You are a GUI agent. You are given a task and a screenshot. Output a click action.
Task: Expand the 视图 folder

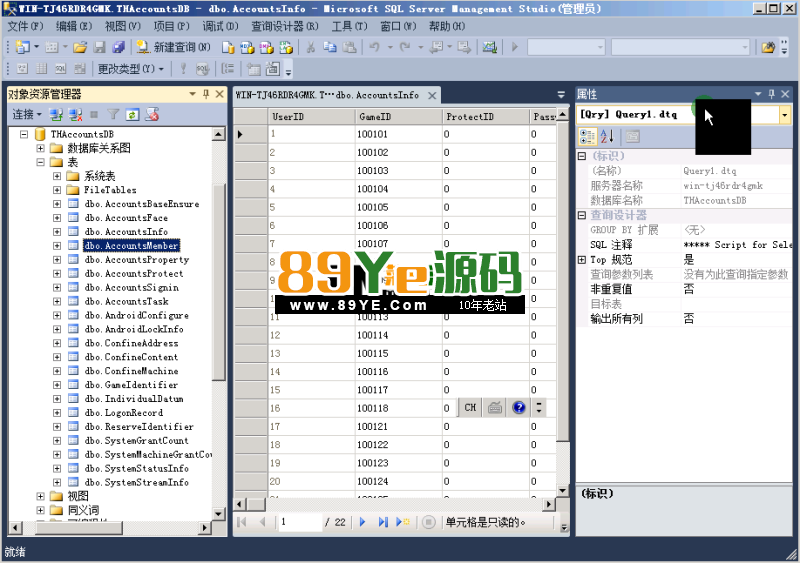coord(40,496)
